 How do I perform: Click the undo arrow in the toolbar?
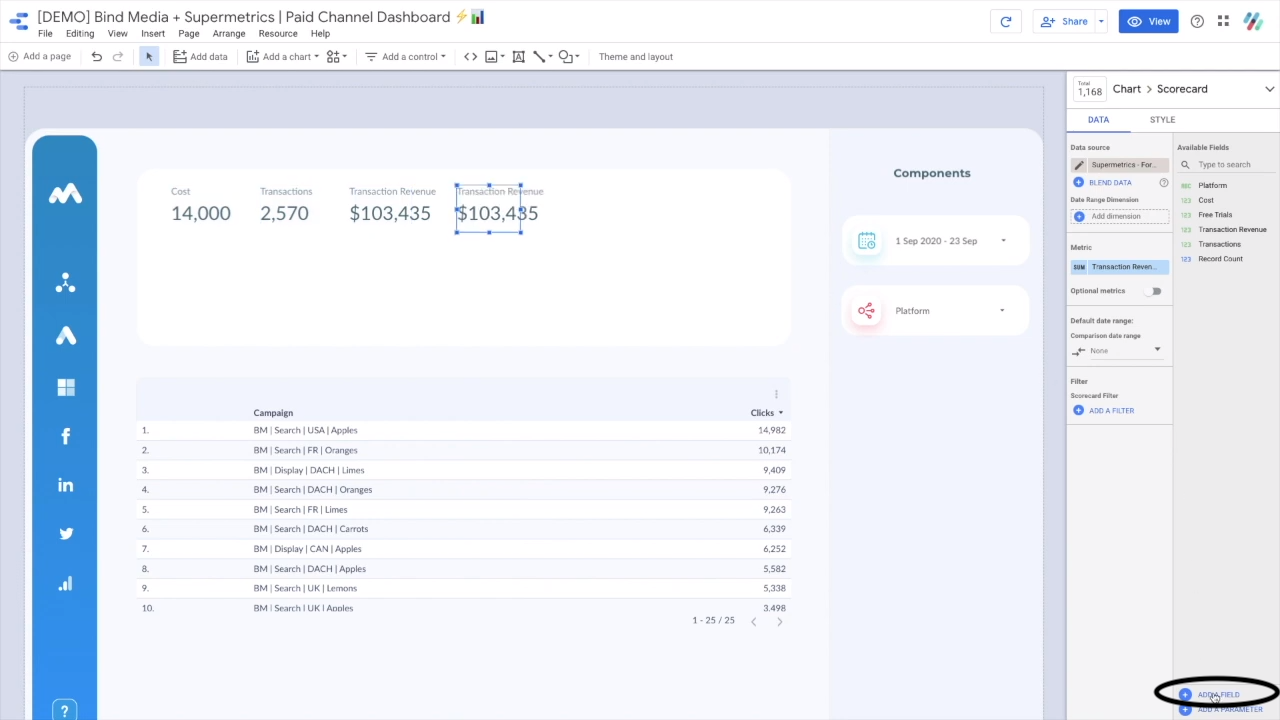tap(97, 57)
